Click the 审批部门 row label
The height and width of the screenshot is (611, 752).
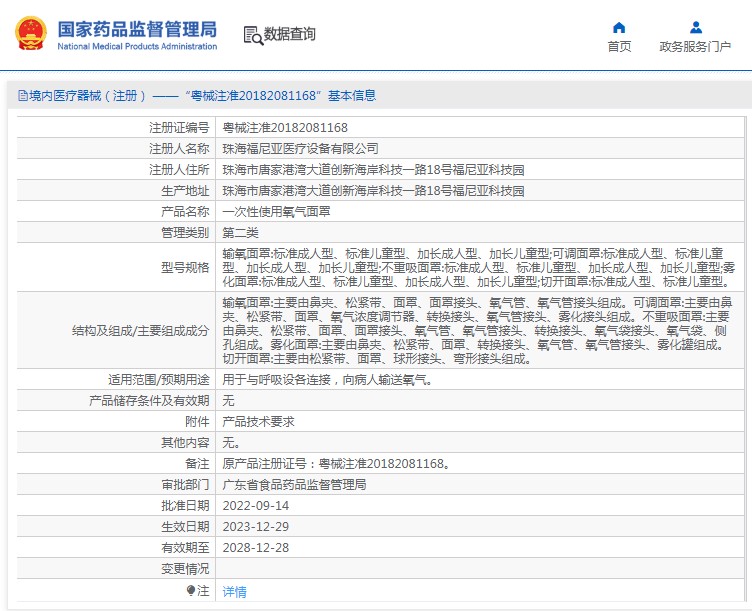pyautogui.click(x=185, y=485)
